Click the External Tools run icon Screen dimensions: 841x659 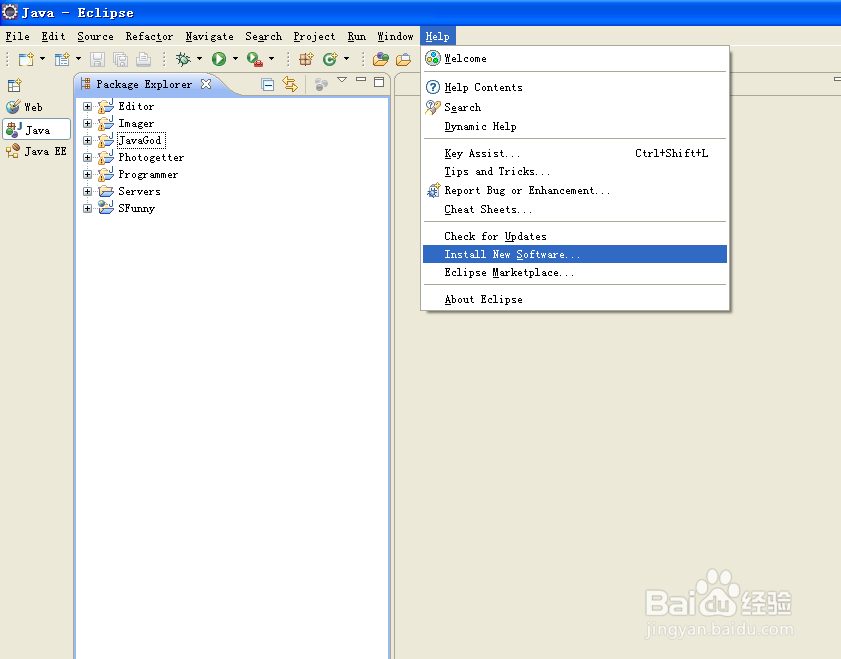coord(255,59)
